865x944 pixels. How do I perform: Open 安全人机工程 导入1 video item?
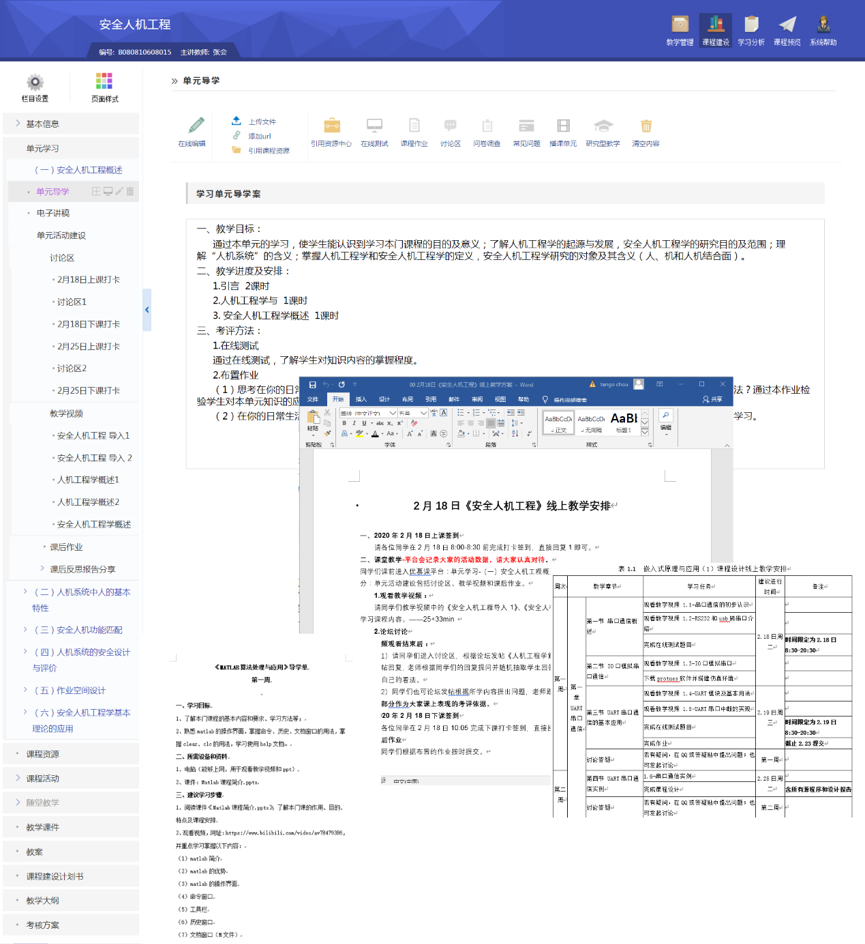(93, 435)
